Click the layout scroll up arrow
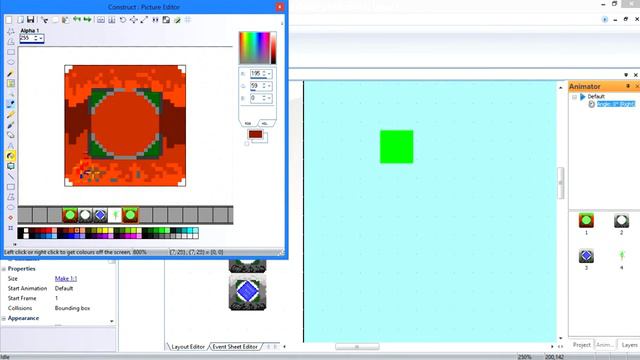 pos(560,87)
